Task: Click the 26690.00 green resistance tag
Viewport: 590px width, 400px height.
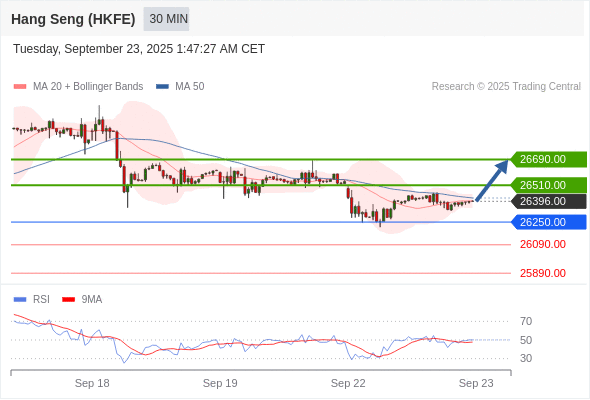Action: [x=549, y=159]
